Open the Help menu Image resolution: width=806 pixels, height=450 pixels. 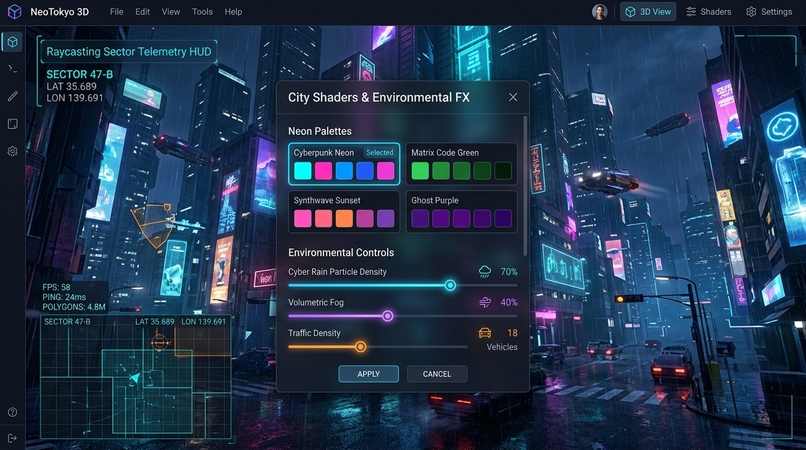233,11
